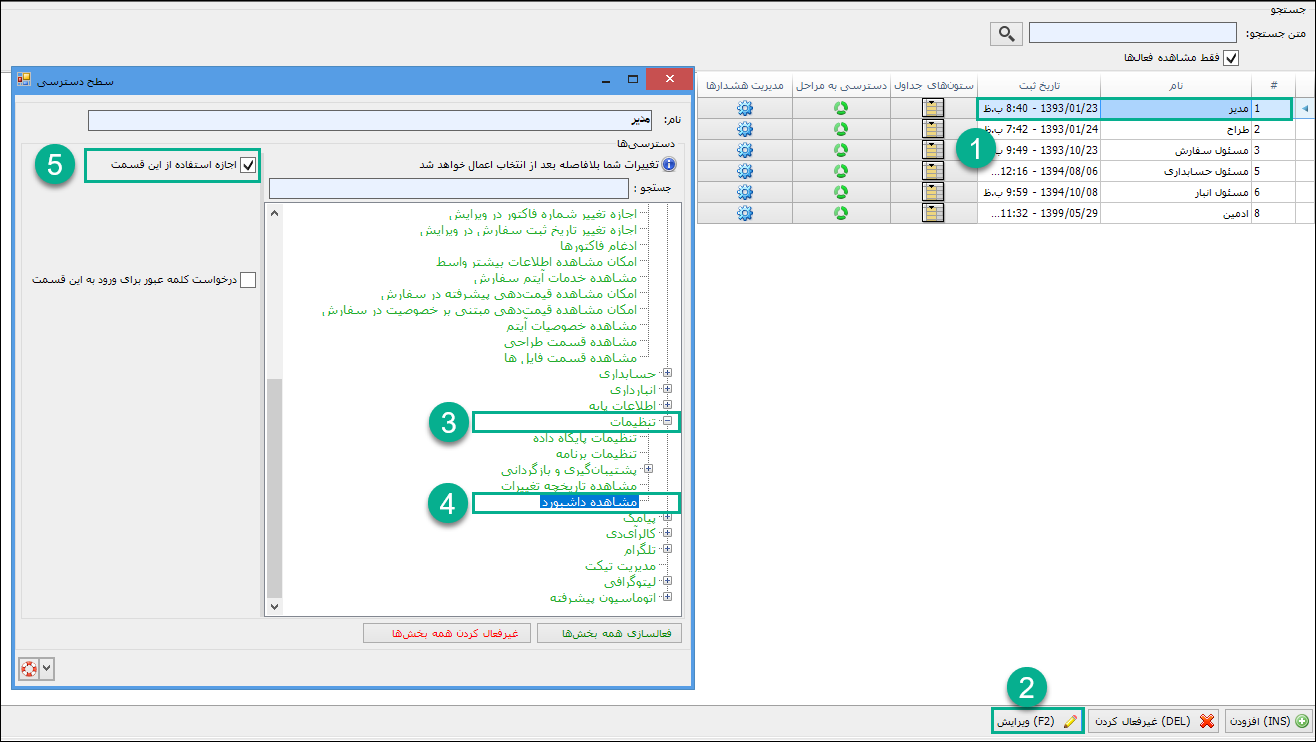Collapse the تنظیمات tree node
This screenshot has width=1316, height=742.
[x=667, y=422]
